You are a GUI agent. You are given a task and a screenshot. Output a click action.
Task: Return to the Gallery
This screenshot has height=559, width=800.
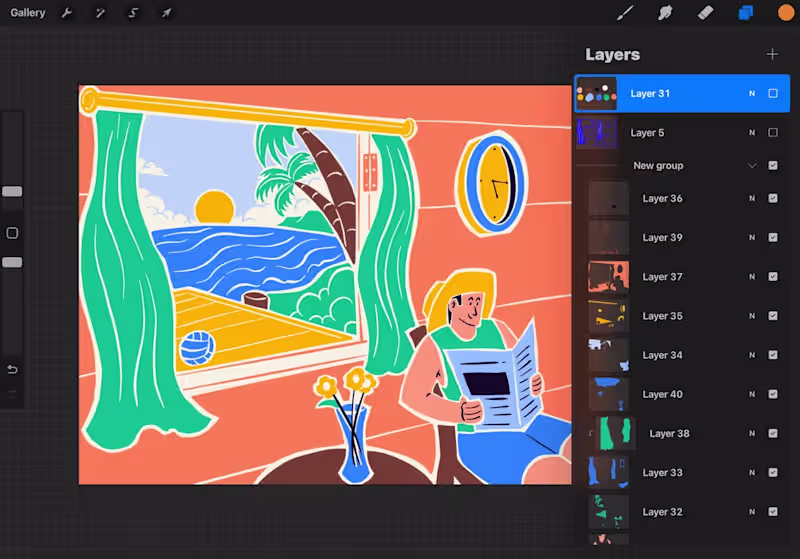tap(28, 13)
